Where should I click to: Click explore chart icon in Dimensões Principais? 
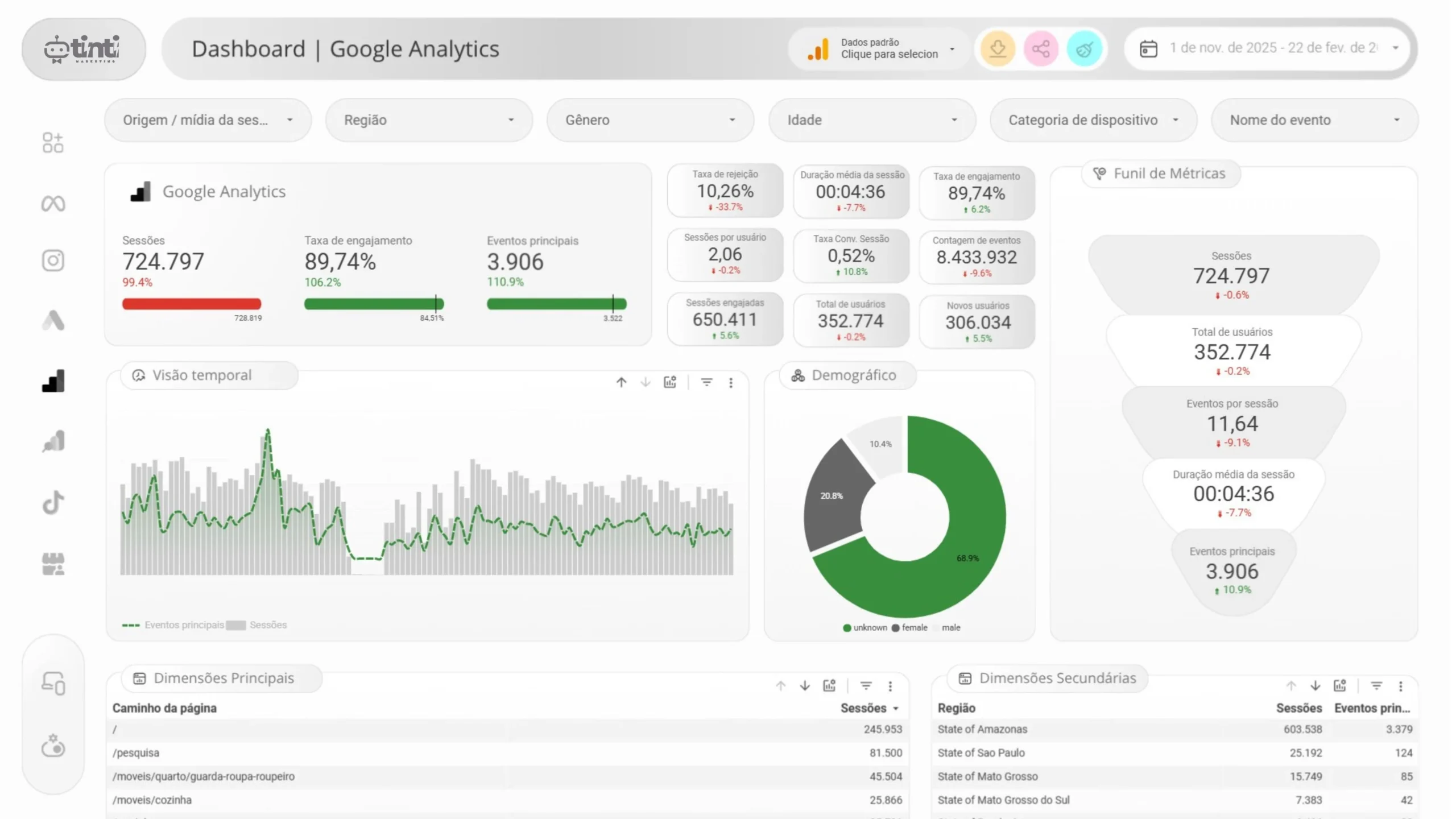point(829,685)
